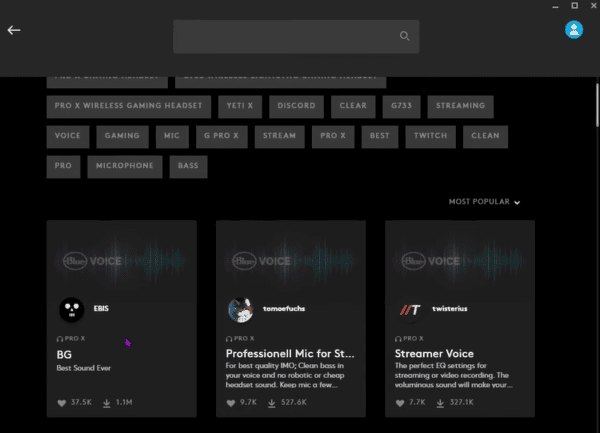Open Blue VOICE thumbnail on Streamer Voice card
Image resolution: width=600 pixels, height=433 pixels.
[x=460, y=261]
